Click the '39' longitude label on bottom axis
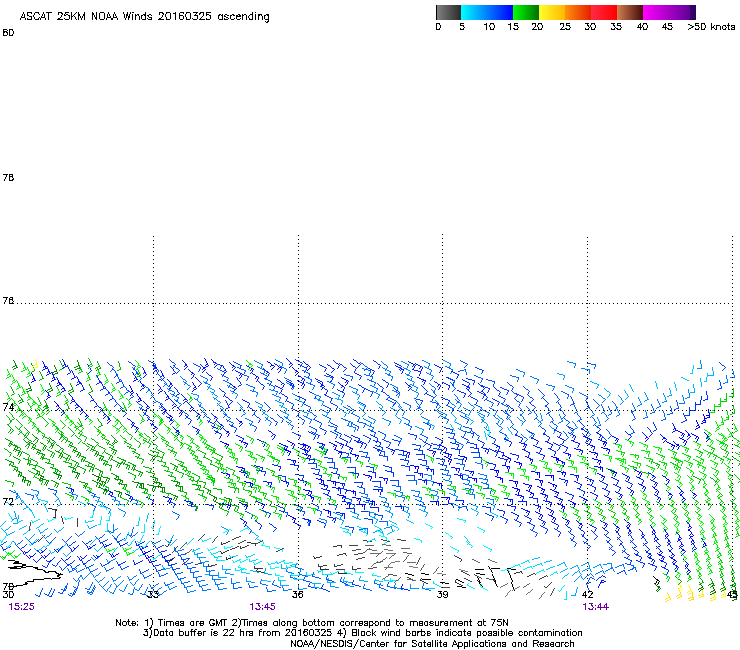Image resolution: width=740 pixels, height=650 pixels. pos(442,594)
